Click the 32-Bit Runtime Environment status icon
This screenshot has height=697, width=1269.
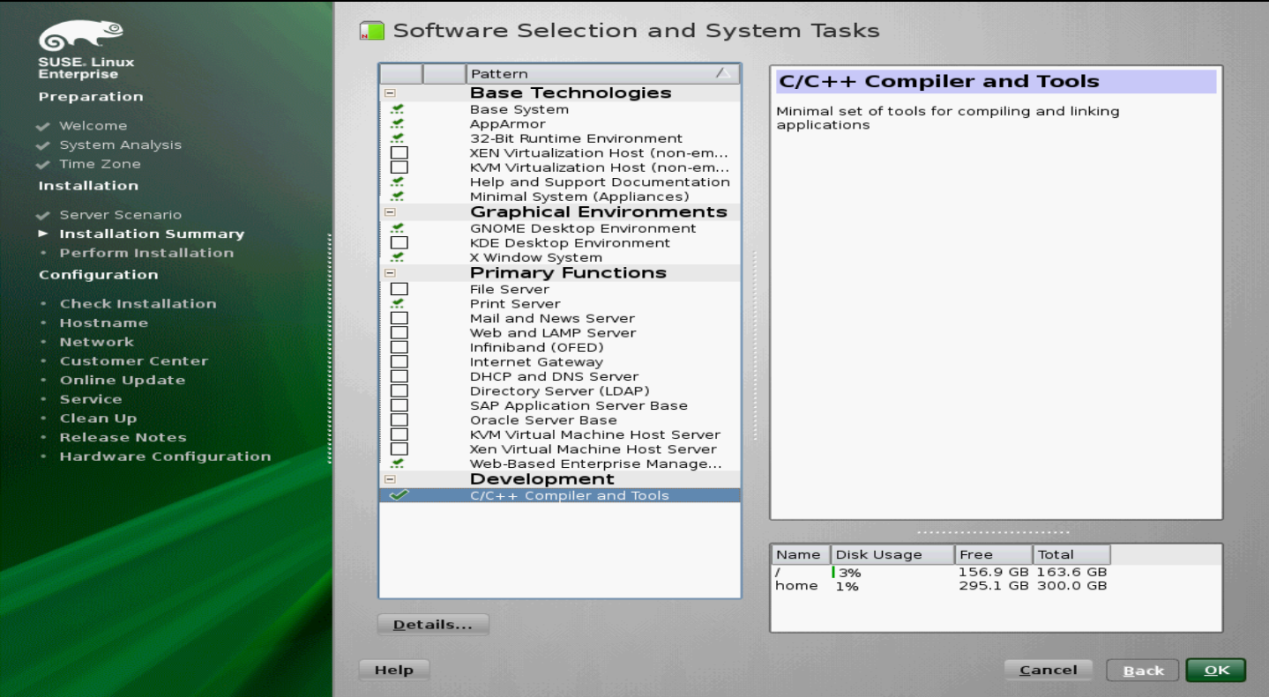(x=399, y=139)
